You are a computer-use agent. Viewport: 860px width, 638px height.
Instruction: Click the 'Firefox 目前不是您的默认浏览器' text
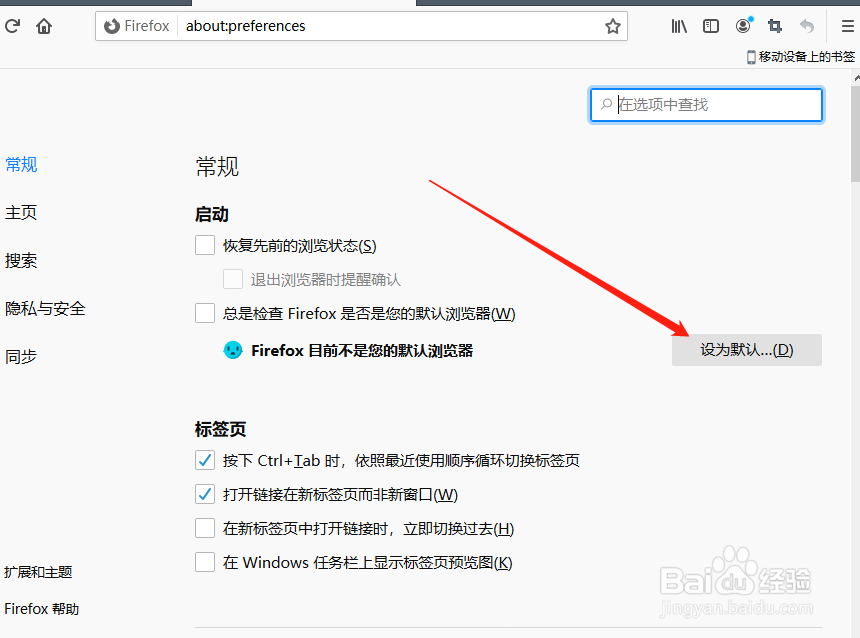coord(362,351)
